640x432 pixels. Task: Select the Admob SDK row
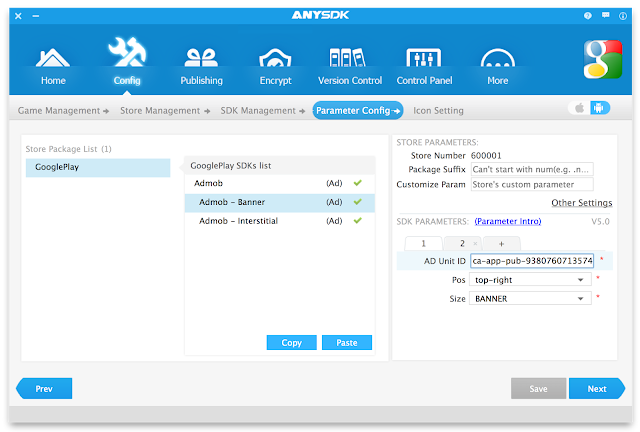[x=280, y=183]
